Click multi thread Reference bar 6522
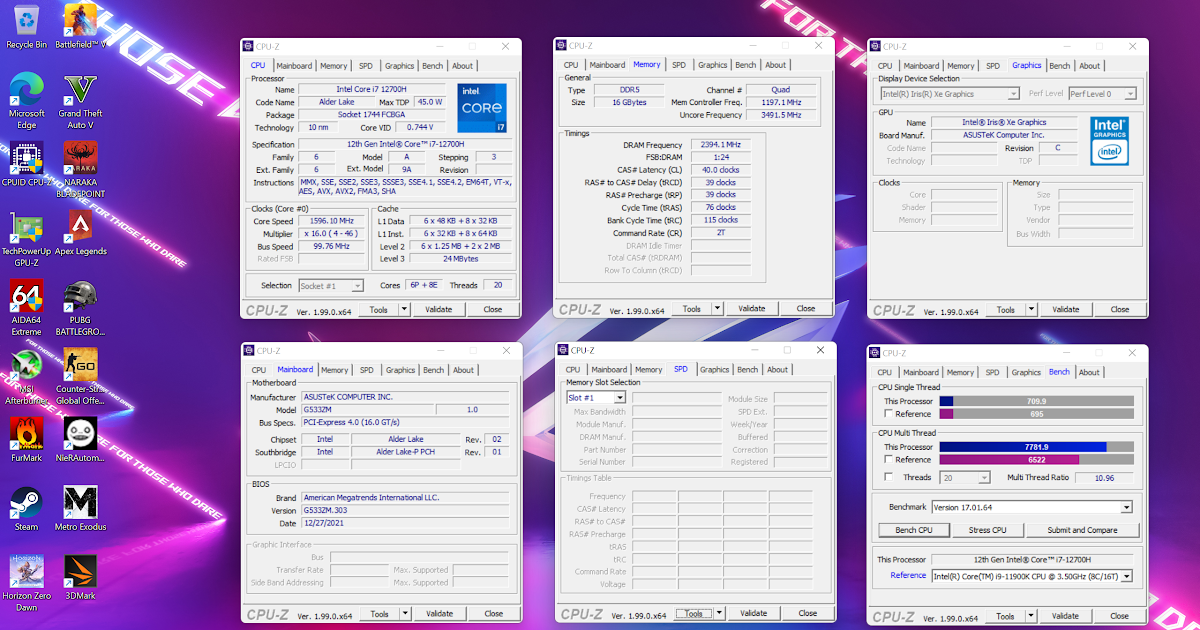 pyautogui.click(x=1036, y=459)
